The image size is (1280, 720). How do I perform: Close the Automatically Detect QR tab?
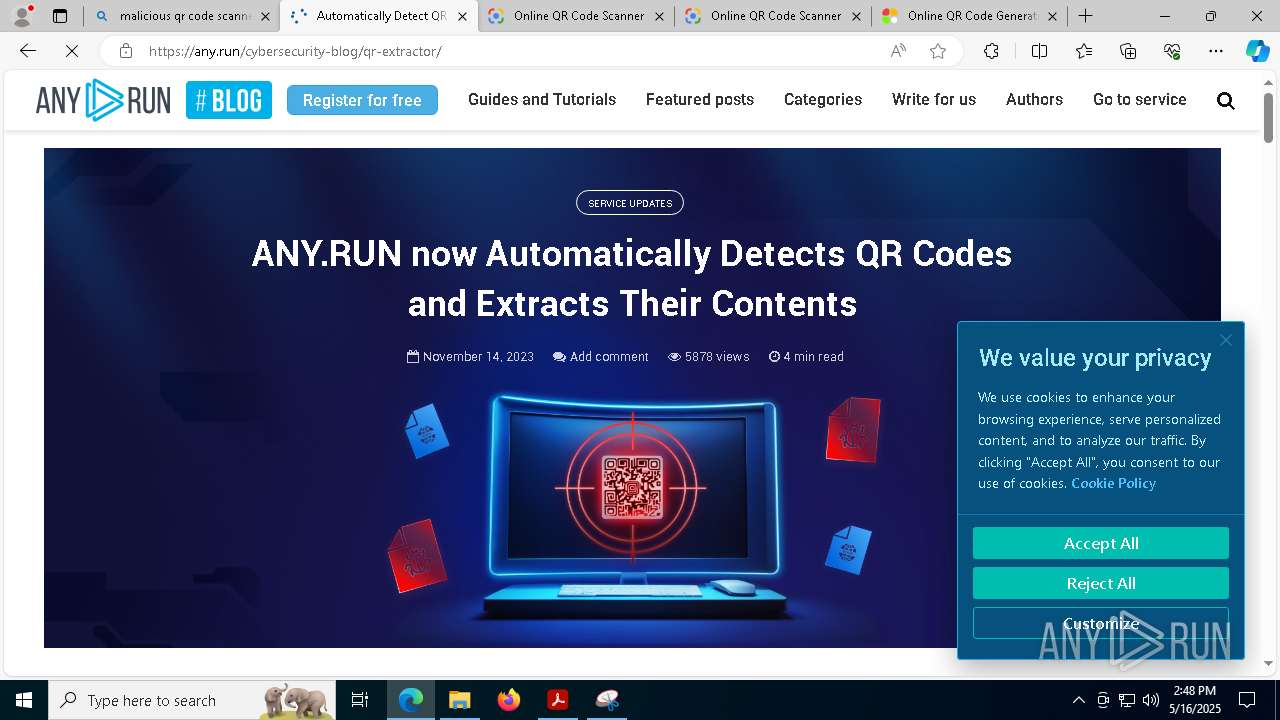click(462, 16)
